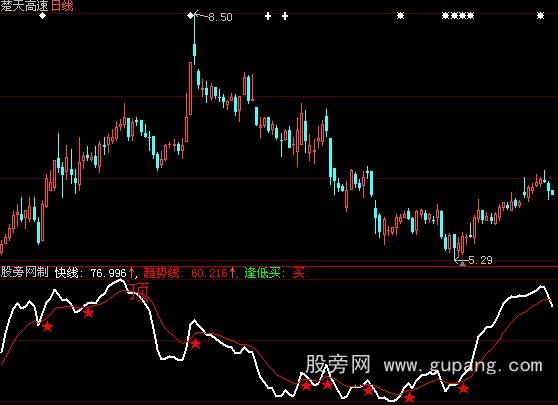
Task: Click the stock name 楚天高速 in title
Action: click(24, 5)
